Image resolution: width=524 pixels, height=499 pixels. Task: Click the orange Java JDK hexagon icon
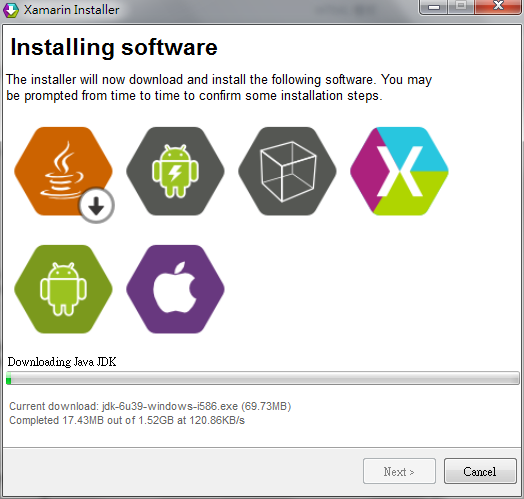tap(63, 171)
